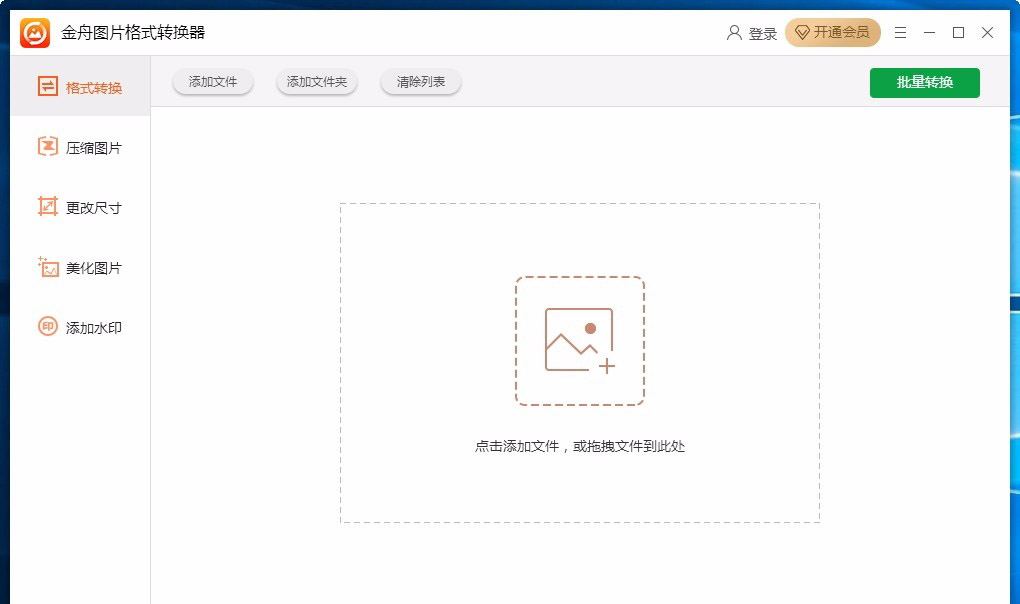Select the 压缩图片 compress image tool icon
The image size is (1020, 604).
pos(46,146)
